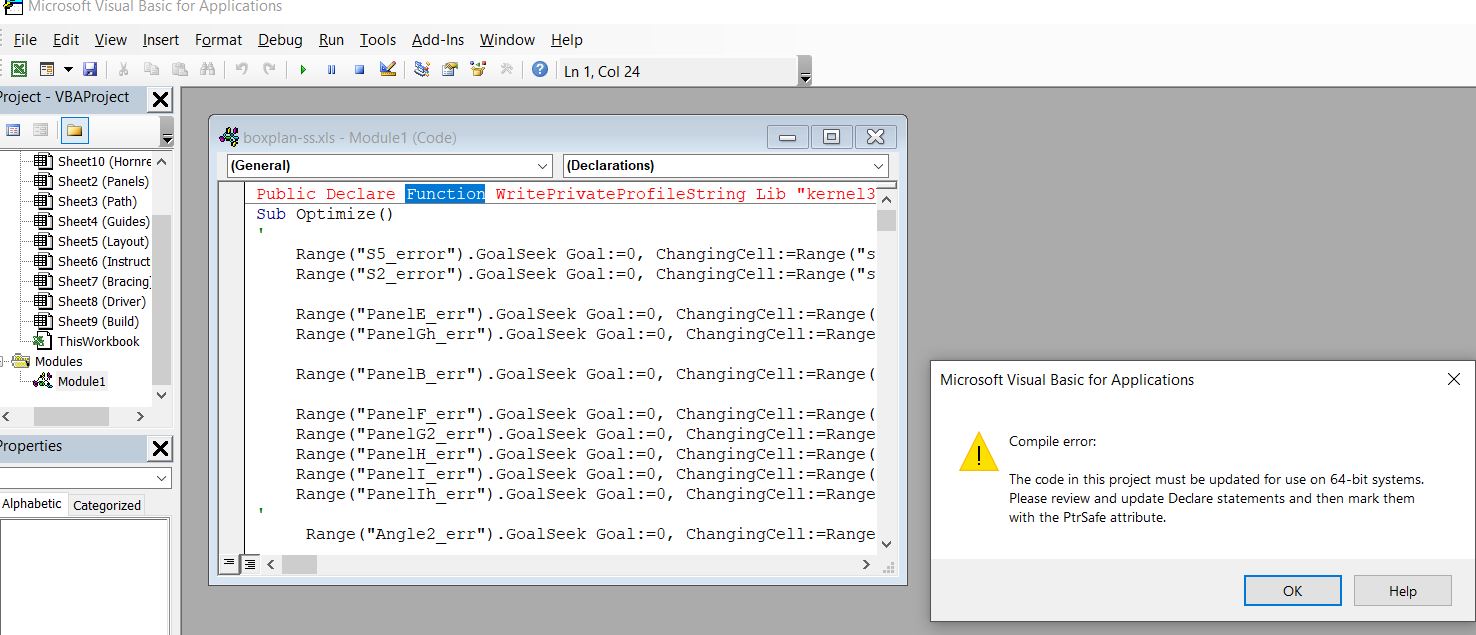Viewport: 1476px width, 635px height.
Task: Select Sheet2 (Panels) in project tree
Action: coord(103,181)
